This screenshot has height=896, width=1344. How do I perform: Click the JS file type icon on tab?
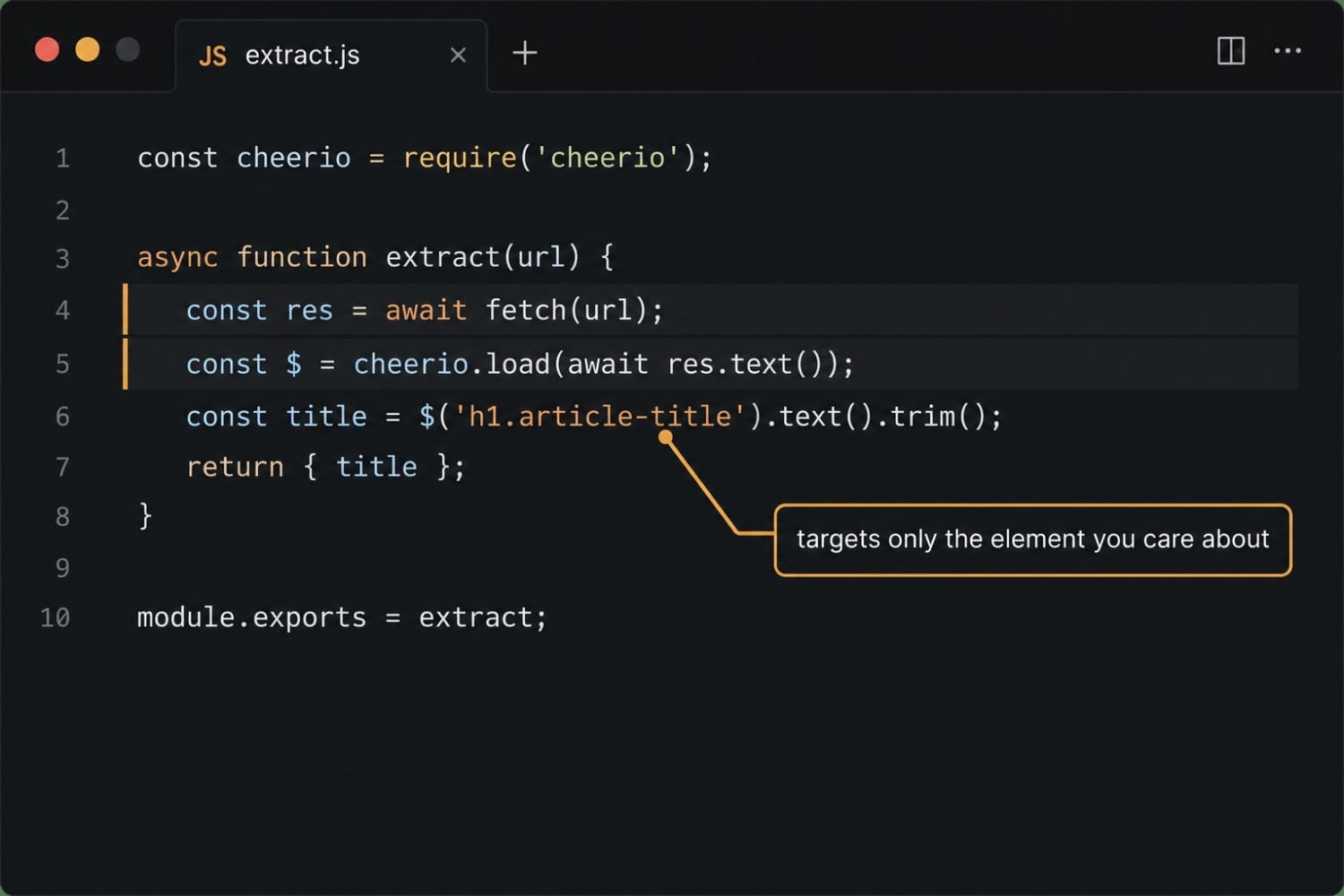tap(212, 56)
